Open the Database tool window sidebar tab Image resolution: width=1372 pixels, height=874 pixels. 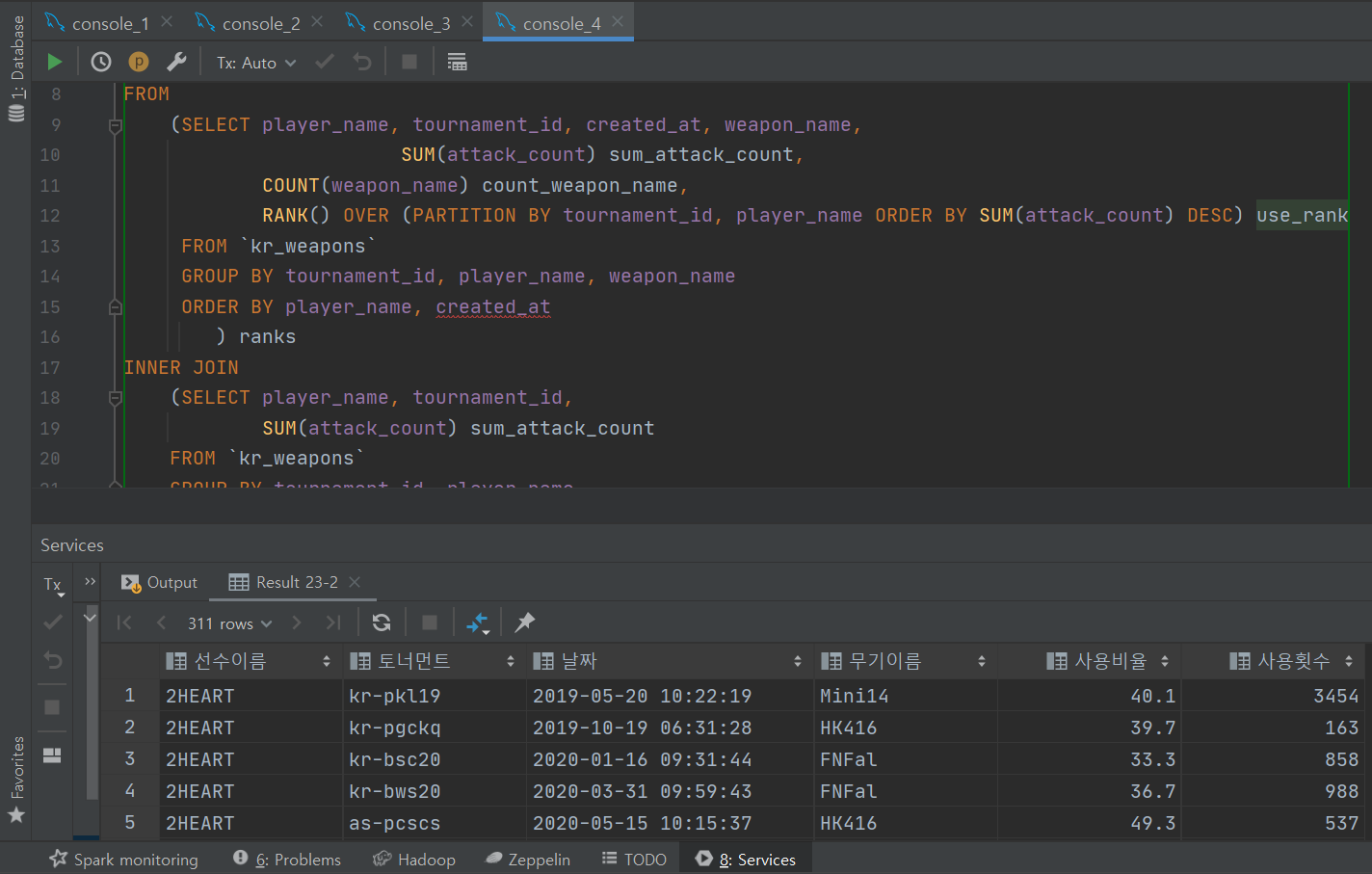16,67
